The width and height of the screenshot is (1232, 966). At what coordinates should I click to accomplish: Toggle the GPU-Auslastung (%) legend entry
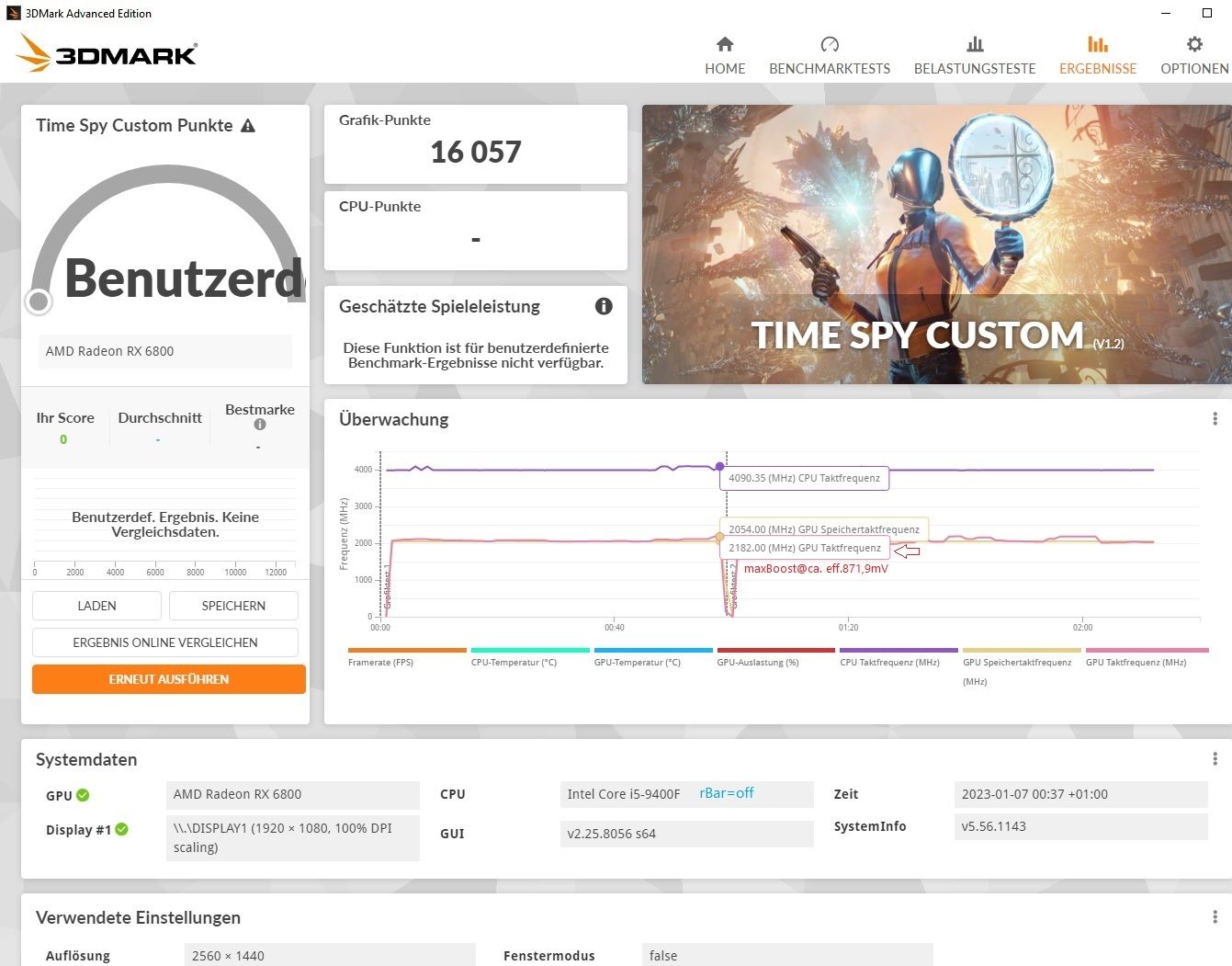point(776,658)
